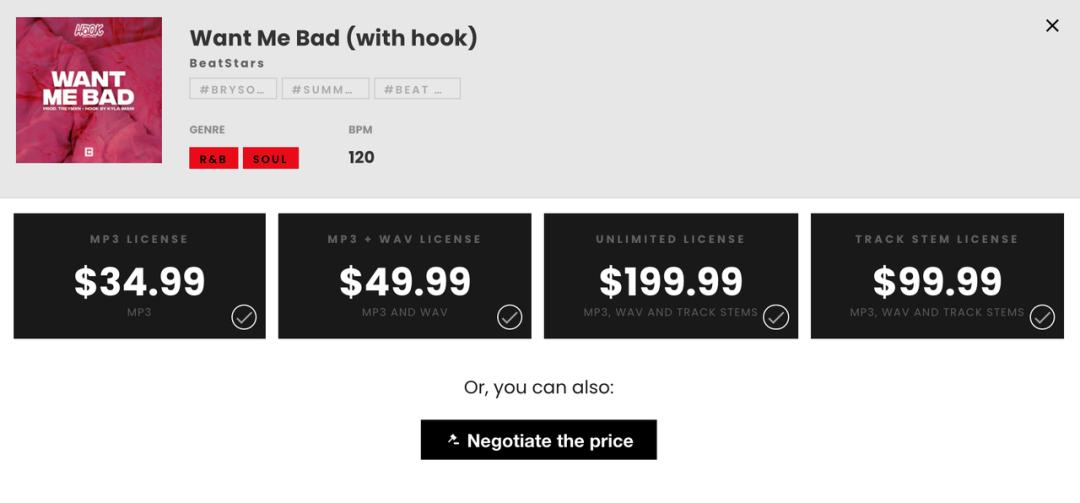This screenshot has height=503, width=1080.
Task: Click the $34.99 MP3 License price
Action: 140,282
